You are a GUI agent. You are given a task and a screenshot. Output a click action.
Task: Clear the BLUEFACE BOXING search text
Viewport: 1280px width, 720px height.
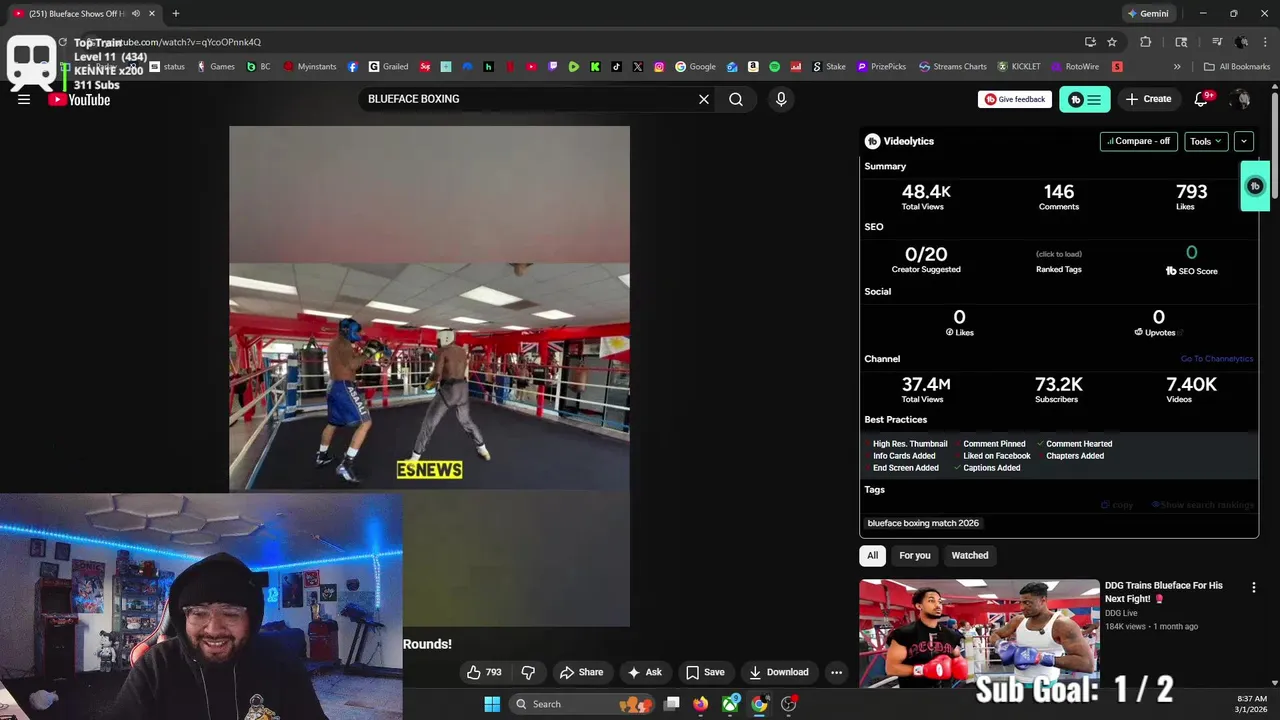tap(704, 99)
